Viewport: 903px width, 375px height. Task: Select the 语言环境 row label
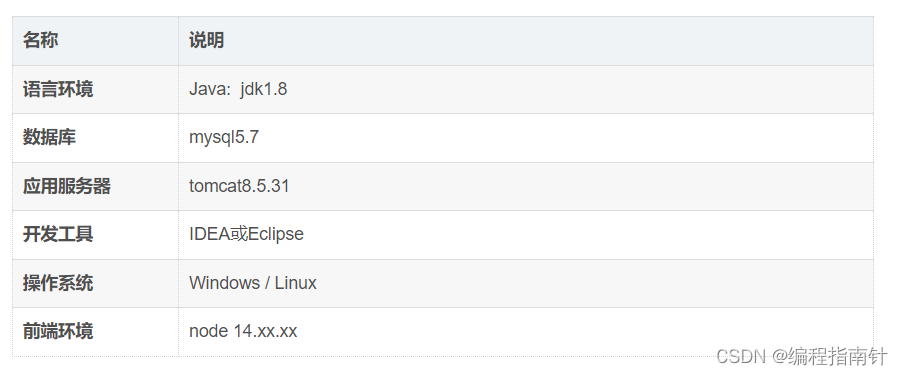[x=58, y=89]
